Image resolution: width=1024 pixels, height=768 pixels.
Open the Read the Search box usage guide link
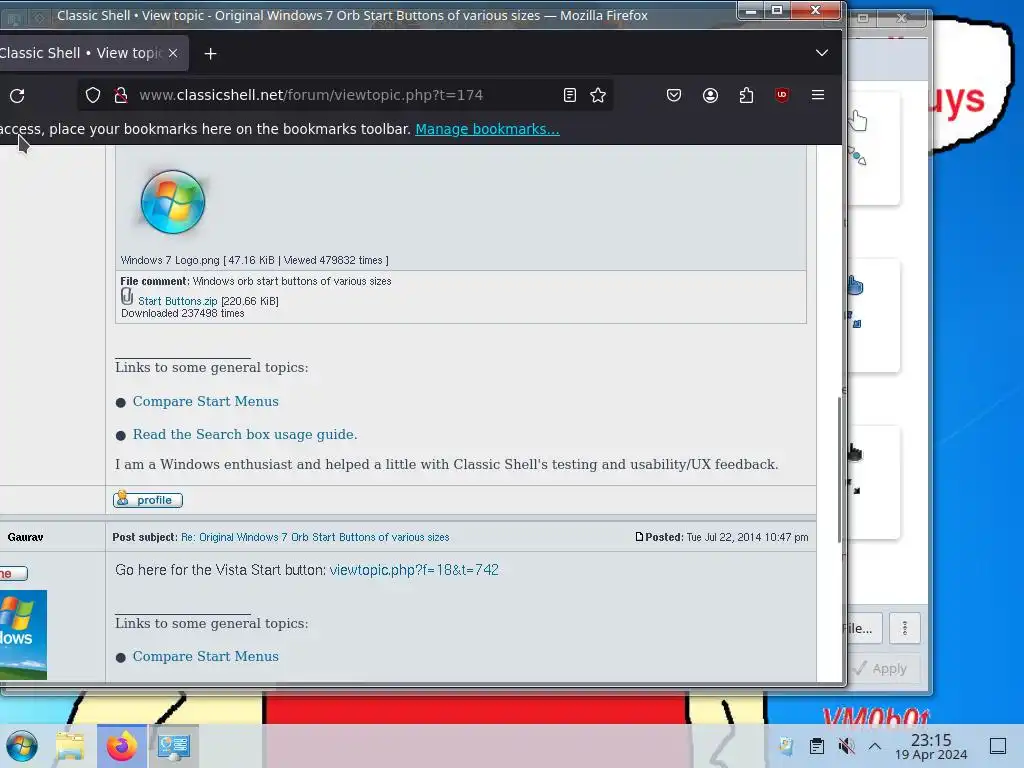tap(245, 434)
